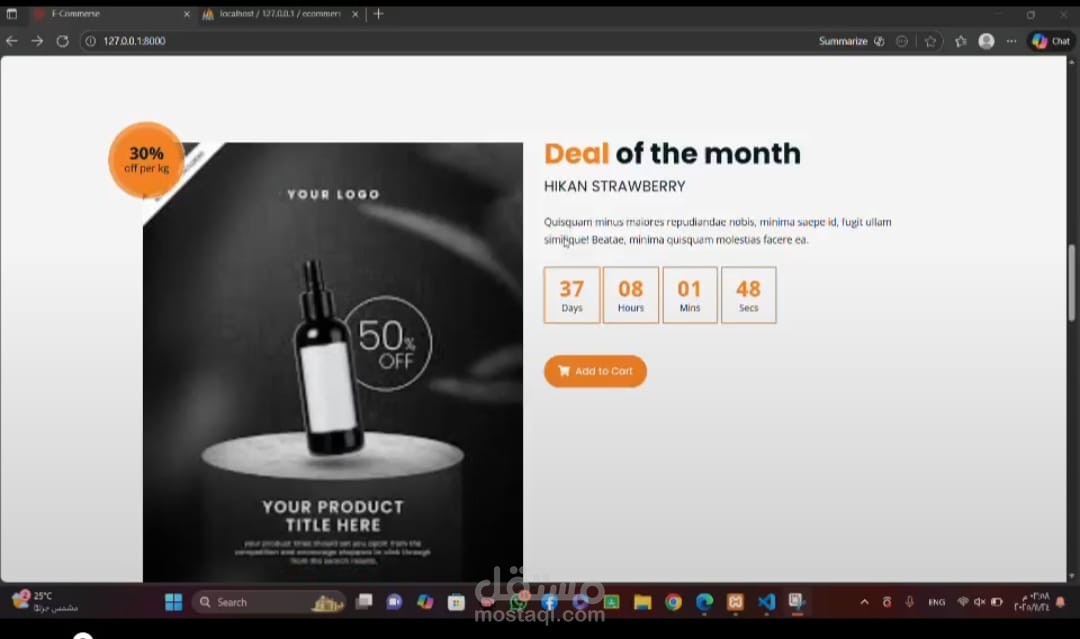Expand the system tray hidden icons chevron
Viewport: 1080px width, 639px height.
[x=864, y=602]
